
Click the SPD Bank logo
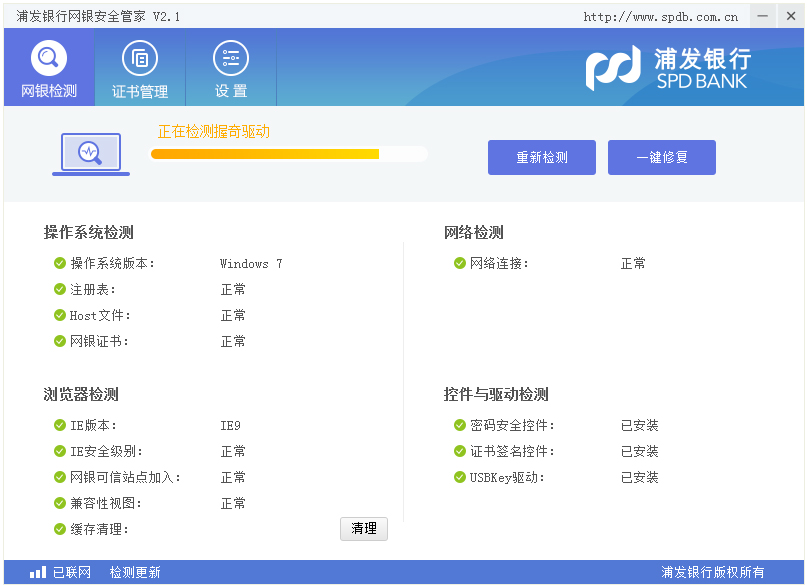point(667,68)
